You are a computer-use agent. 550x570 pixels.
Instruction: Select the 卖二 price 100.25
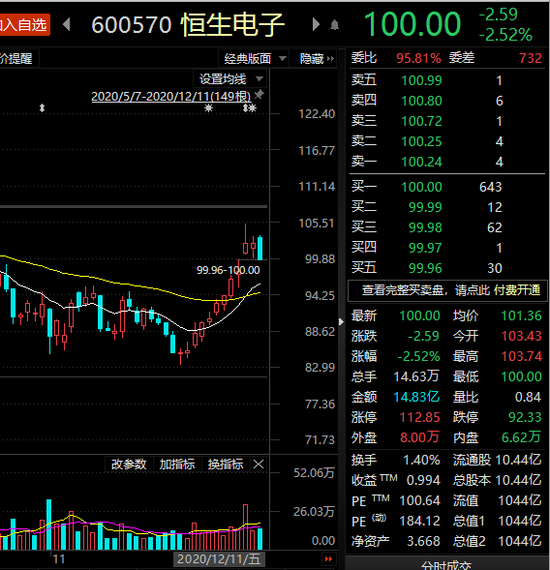pyautogui.click(x=421, y=141)
